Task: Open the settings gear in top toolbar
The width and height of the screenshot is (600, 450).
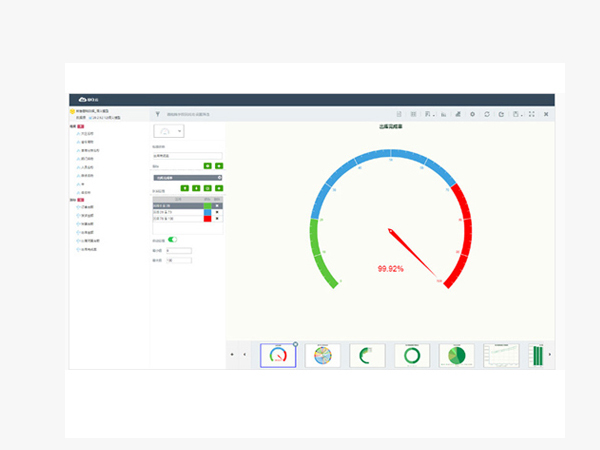Action: click(473, 114)
